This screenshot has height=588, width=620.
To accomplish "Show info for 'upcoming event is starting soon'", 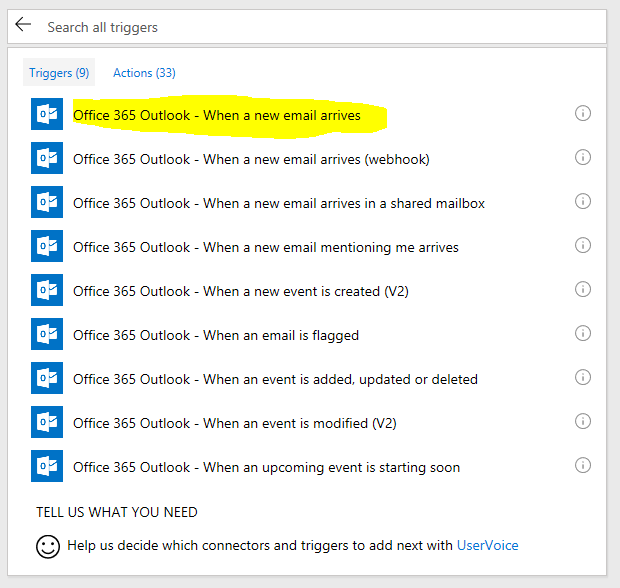I will tap(582, 465).
